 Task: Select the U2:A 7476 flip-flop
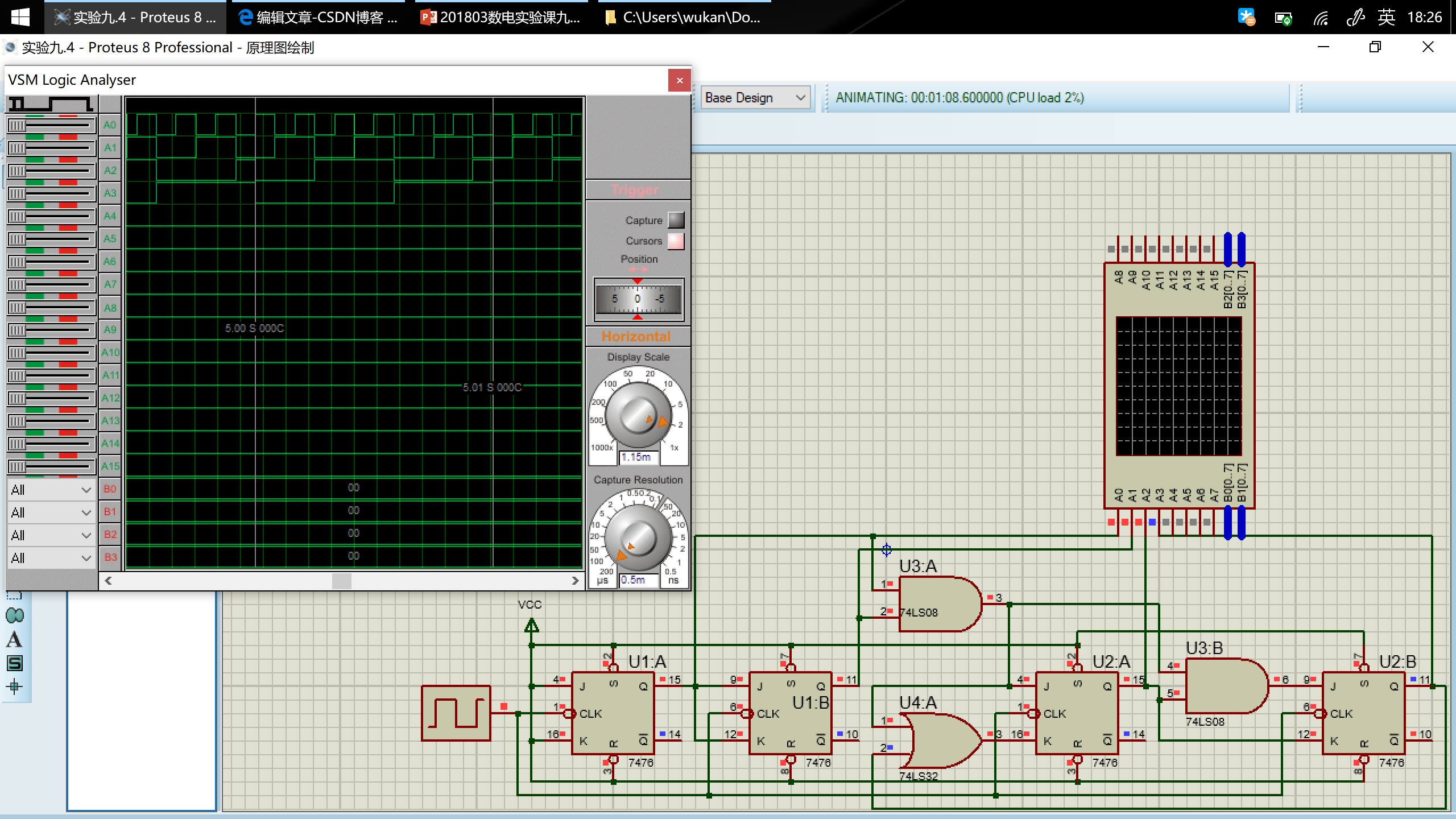pos(1077,713)
